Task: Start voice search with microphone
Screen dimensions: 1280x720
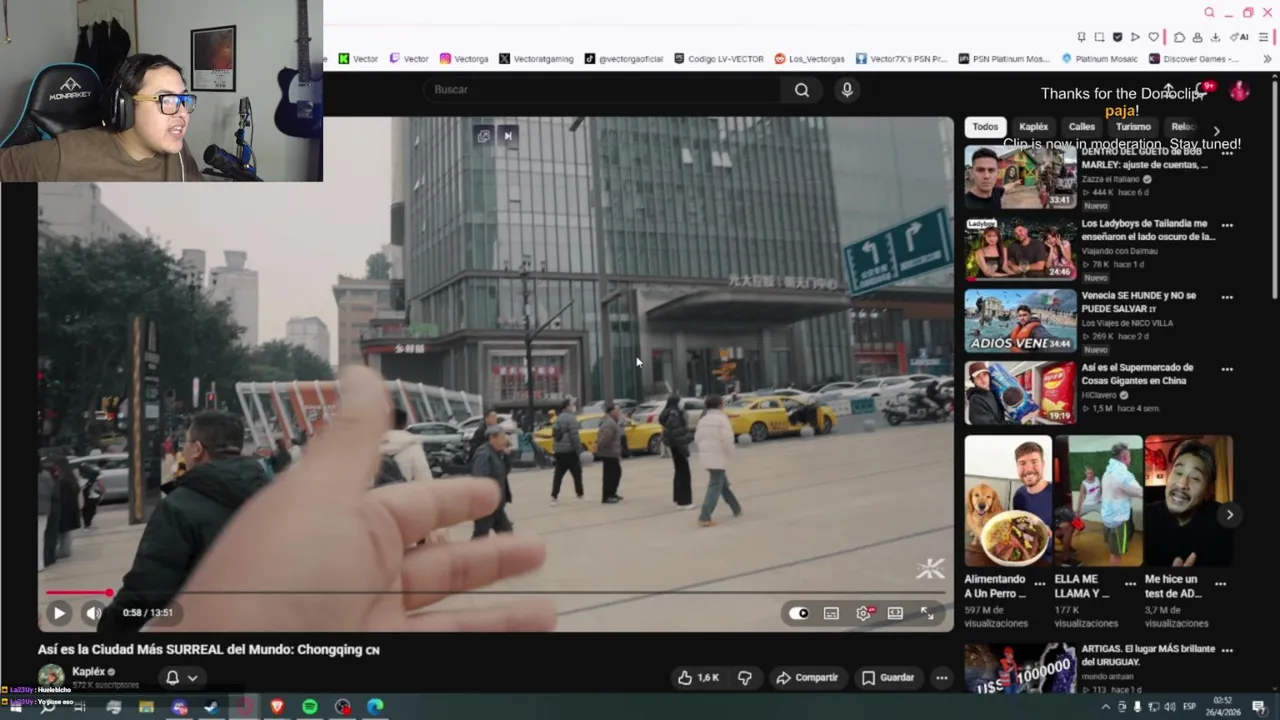Action: [847, 90]
